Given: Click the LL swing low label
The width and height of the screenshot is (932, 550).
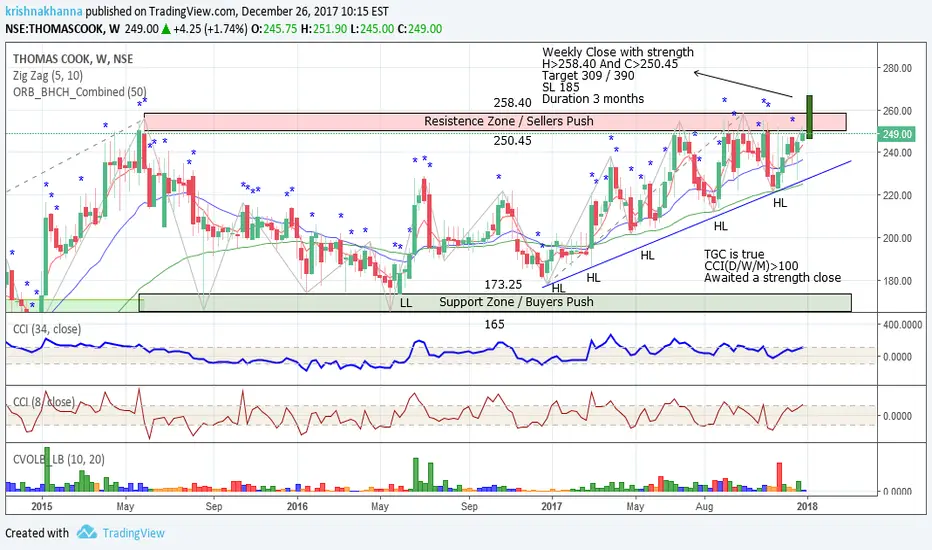Looking at the screenshot, I should [405, 303].
